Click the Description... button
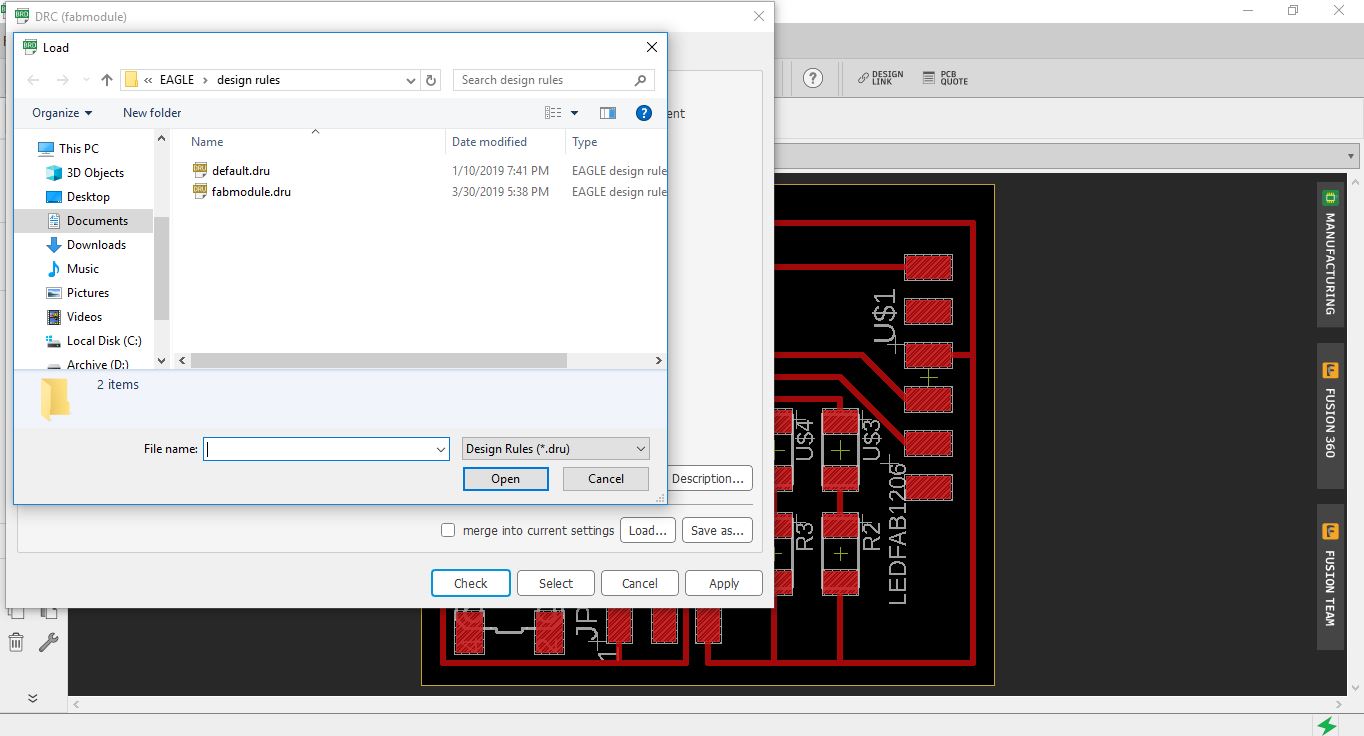 click(x=708, y=478)
